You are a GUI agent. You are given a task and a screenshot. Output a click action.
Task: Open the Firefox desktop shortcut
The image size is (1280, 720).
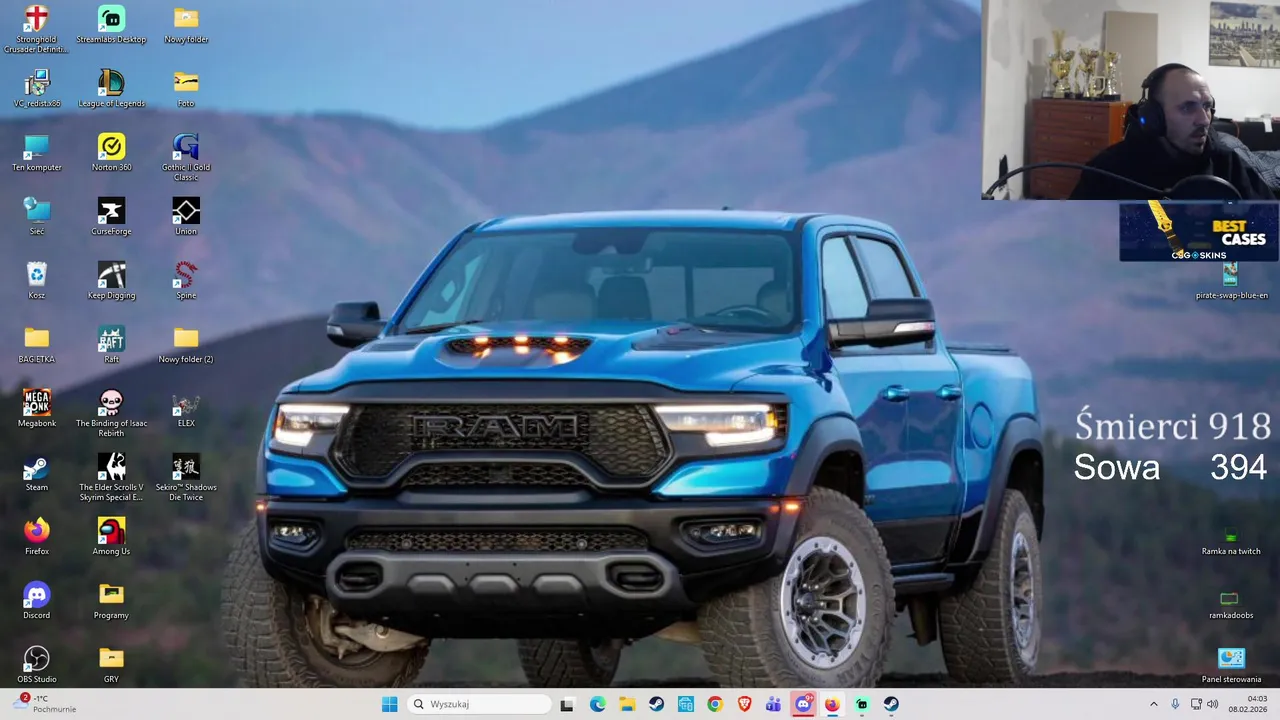pyautogui.click(x=37, y=536)
